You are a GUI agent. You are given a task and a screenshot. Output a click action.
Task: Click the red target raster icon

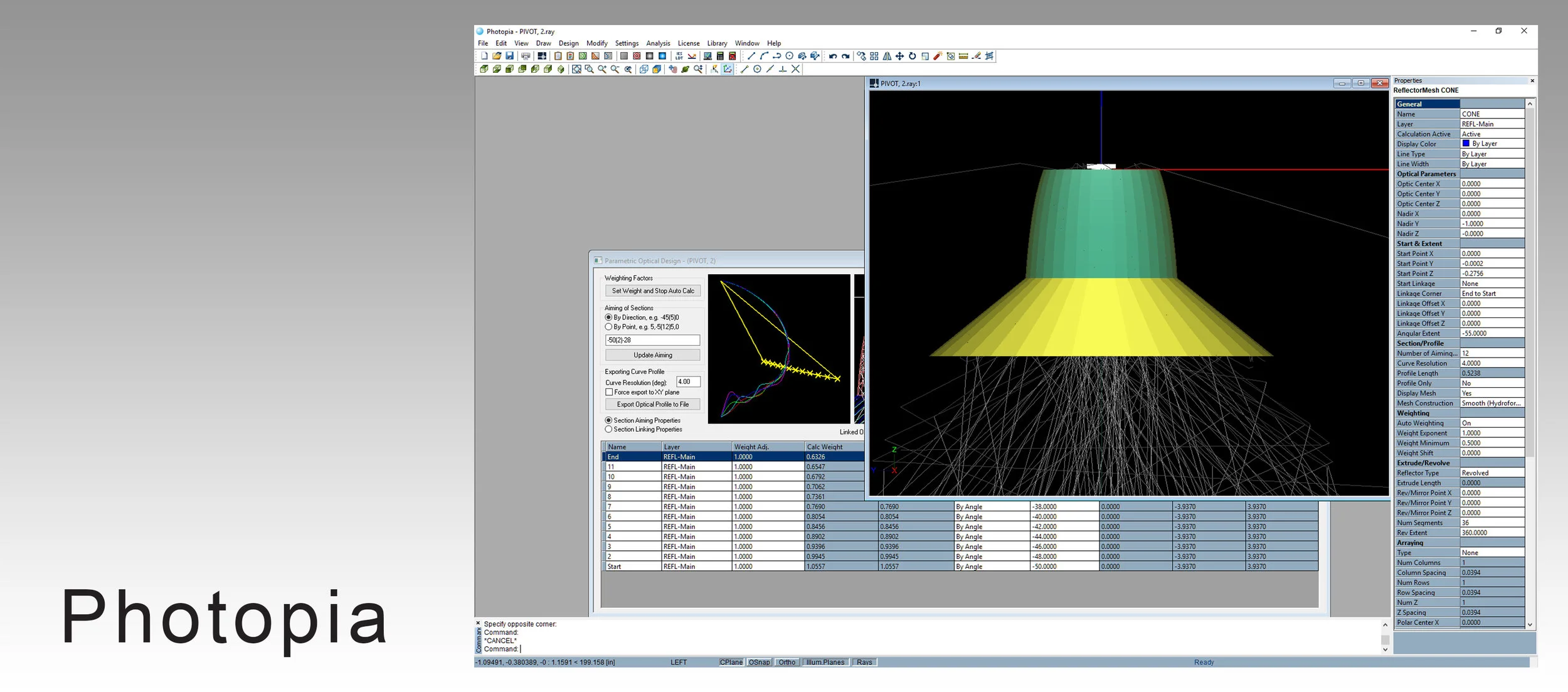637,56
